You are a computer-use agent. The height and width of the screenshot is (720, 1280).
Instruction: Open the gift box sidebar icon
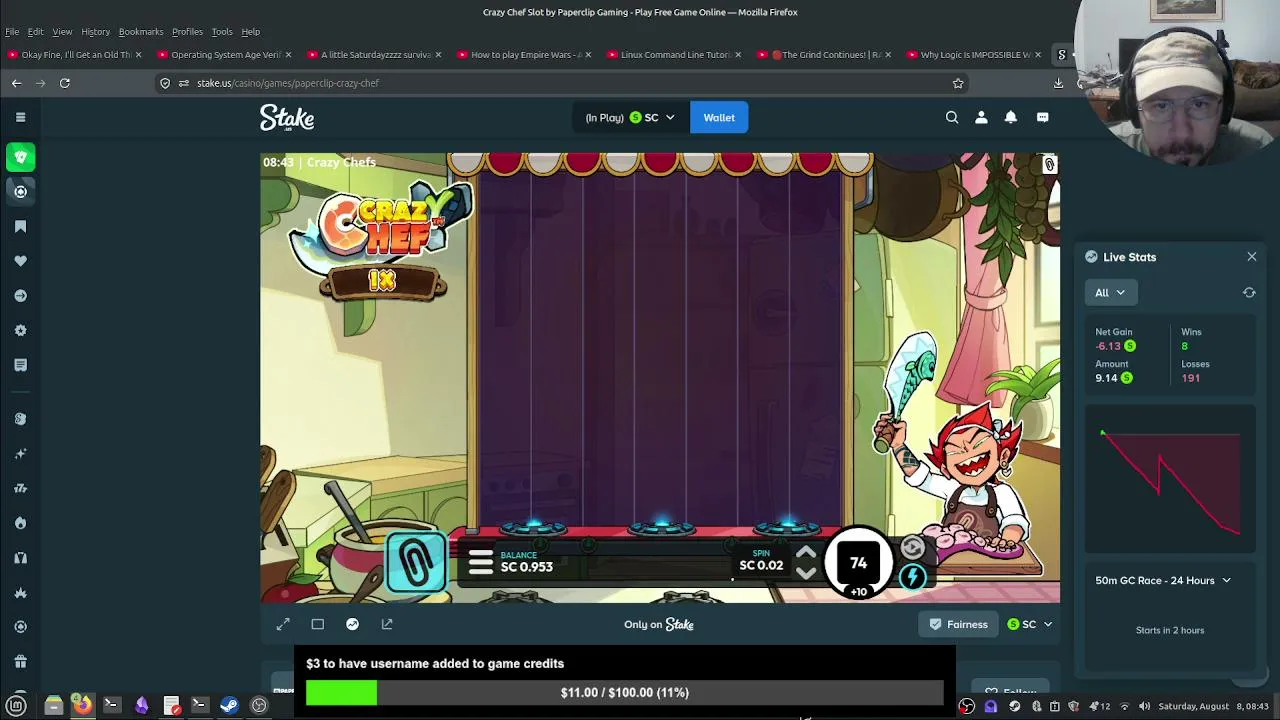click(x=20, y=661)
